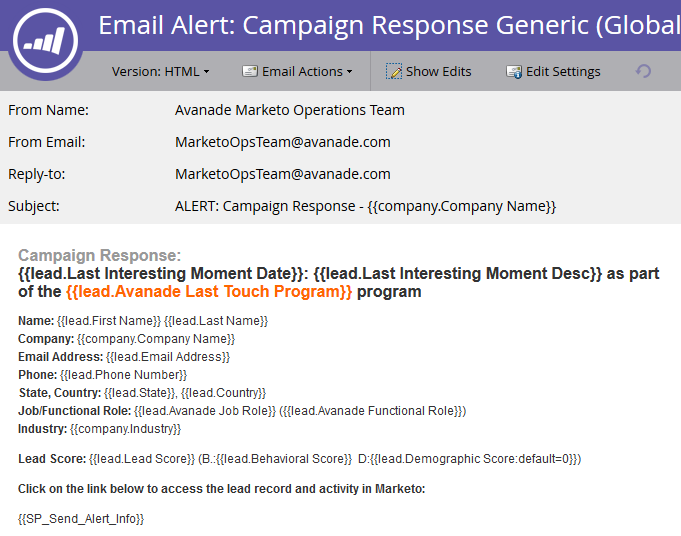This screenshot has width=681, height=536.
Task: Click the Email Alert title in header
Action: (x=389, y=25)
